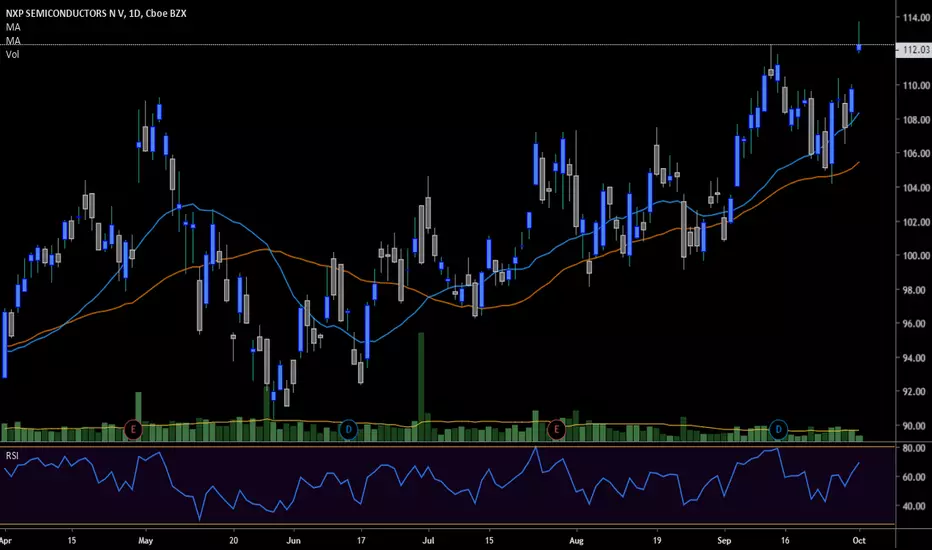Click the 16 date label

[785, 541]
